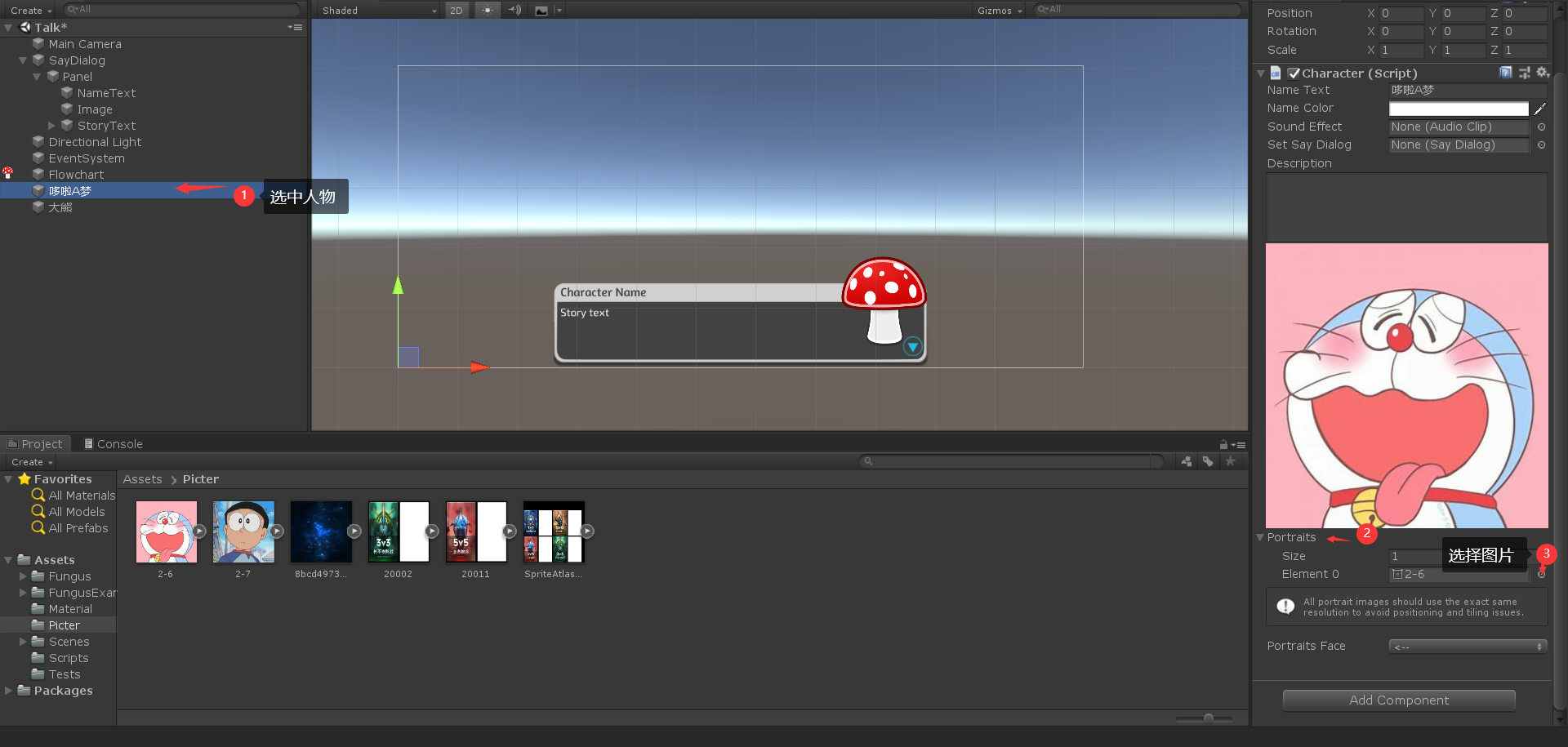Click Assets in breadcrumb path

coord(142,479)
